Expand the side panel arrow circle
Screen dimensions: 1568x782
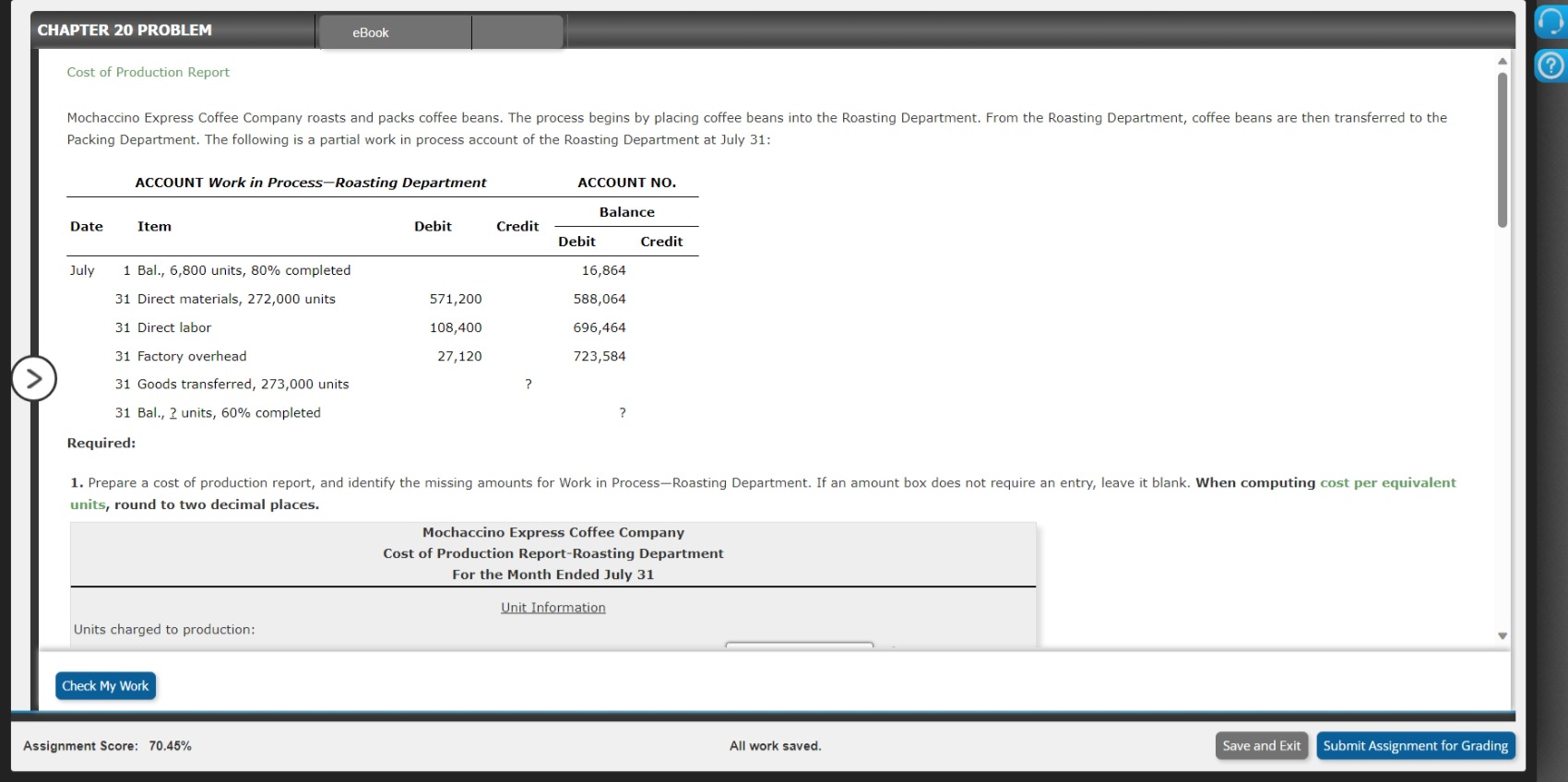(x=34, y=378)
